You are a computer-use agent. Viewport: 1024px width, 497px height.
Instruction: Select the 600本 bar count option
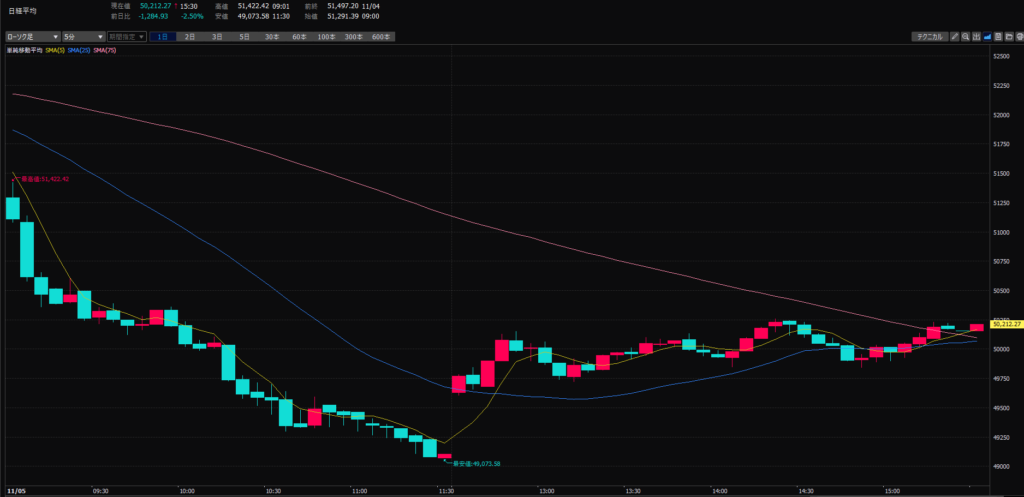[380, 37]
